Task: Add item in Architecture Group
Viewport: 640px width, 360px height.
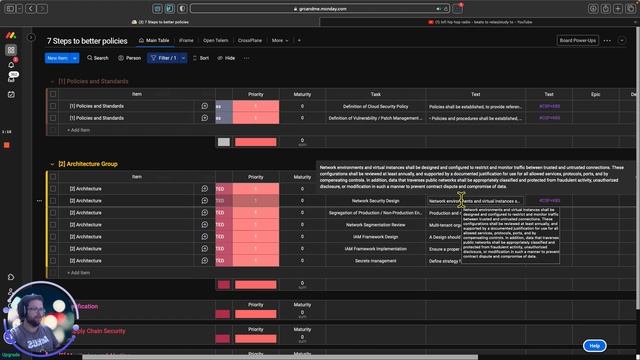Action: tap(78, 273)
